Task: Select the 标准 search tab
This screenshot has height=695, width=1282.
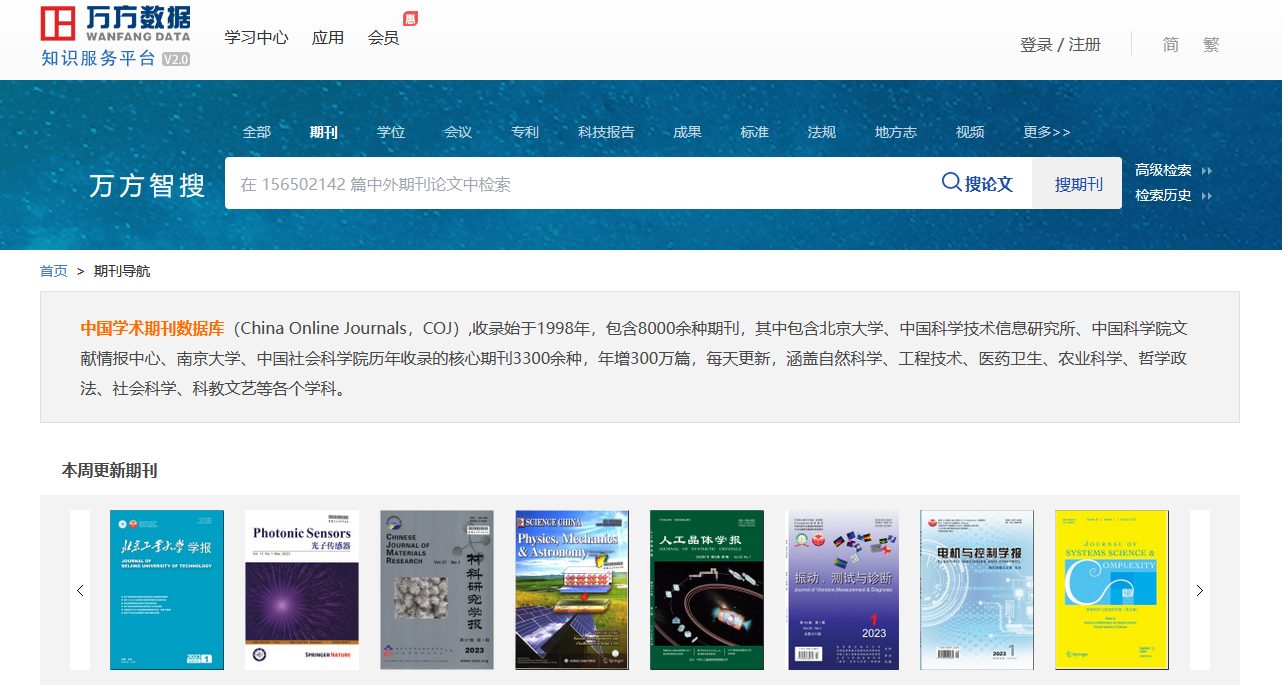Action: (754, 132)
